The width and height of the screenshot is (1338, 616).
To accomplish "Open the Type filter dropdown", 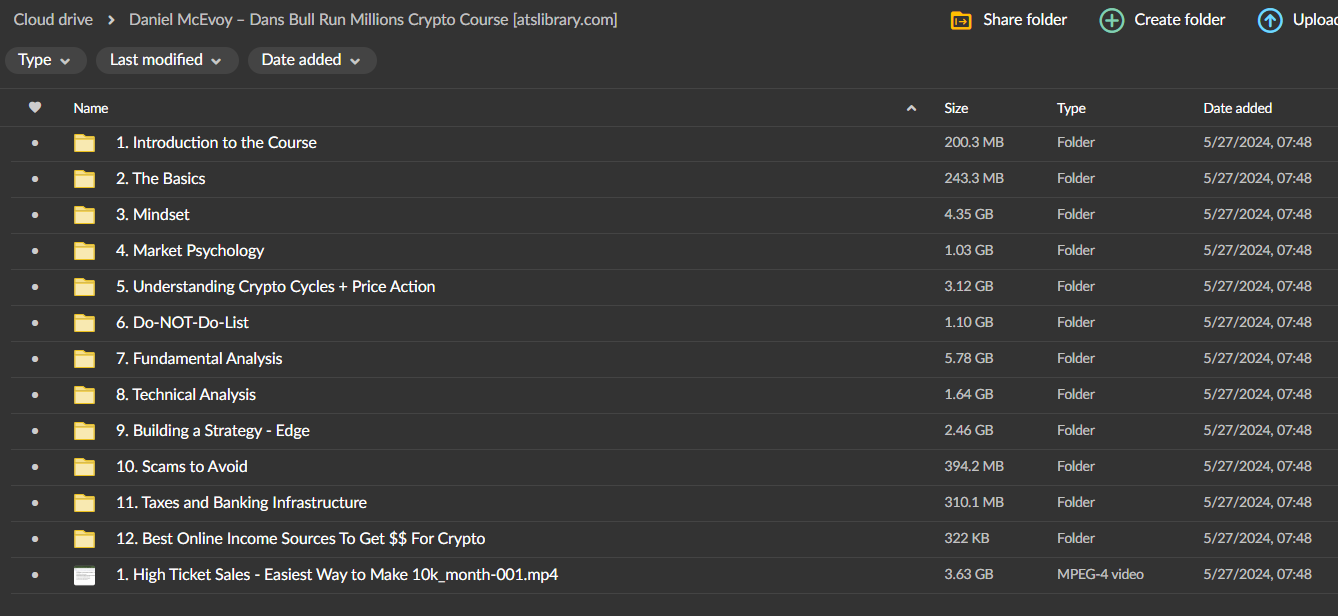I will (45, 60).
